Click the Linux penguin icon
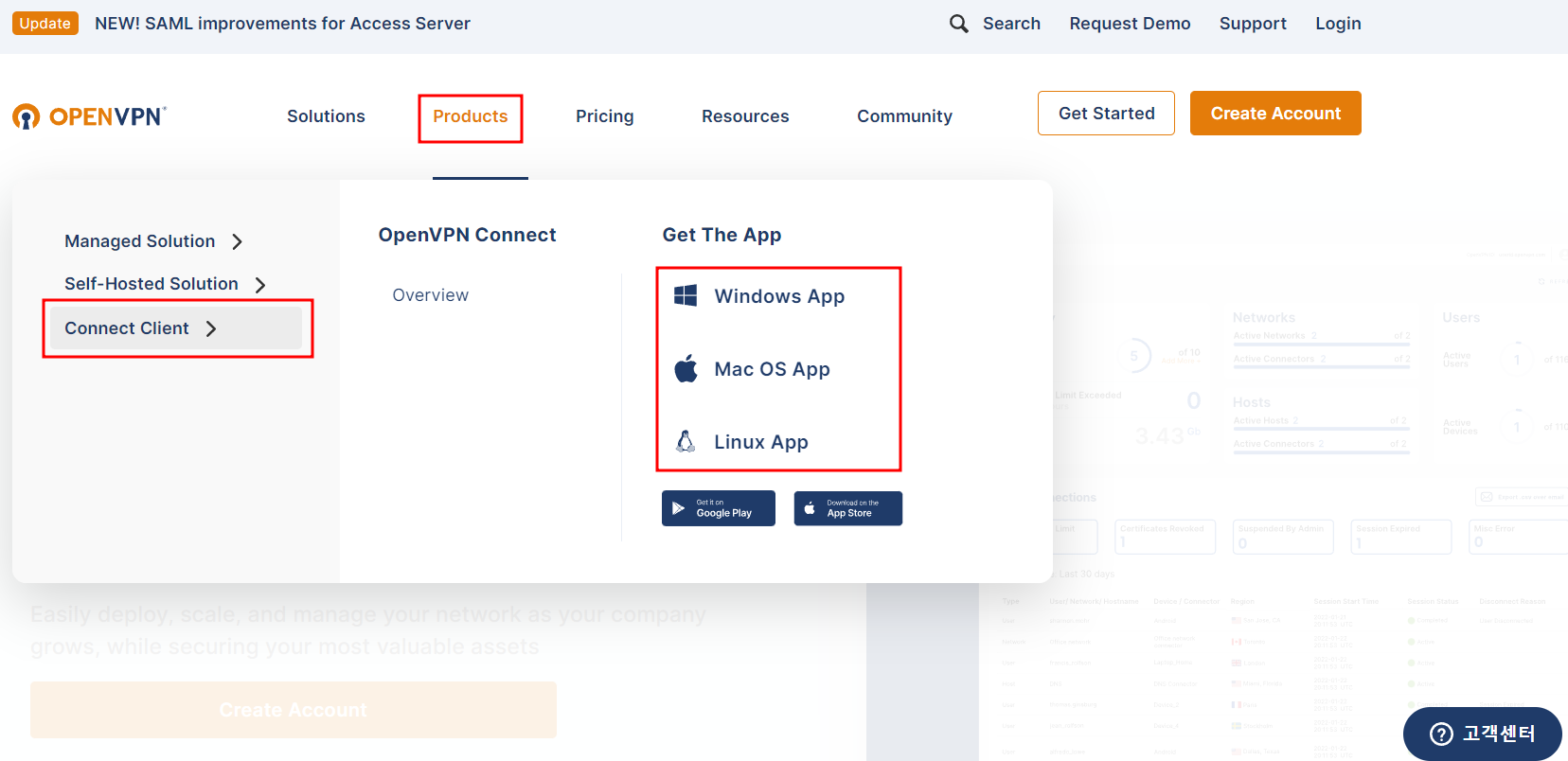 (x=686, y=441)
